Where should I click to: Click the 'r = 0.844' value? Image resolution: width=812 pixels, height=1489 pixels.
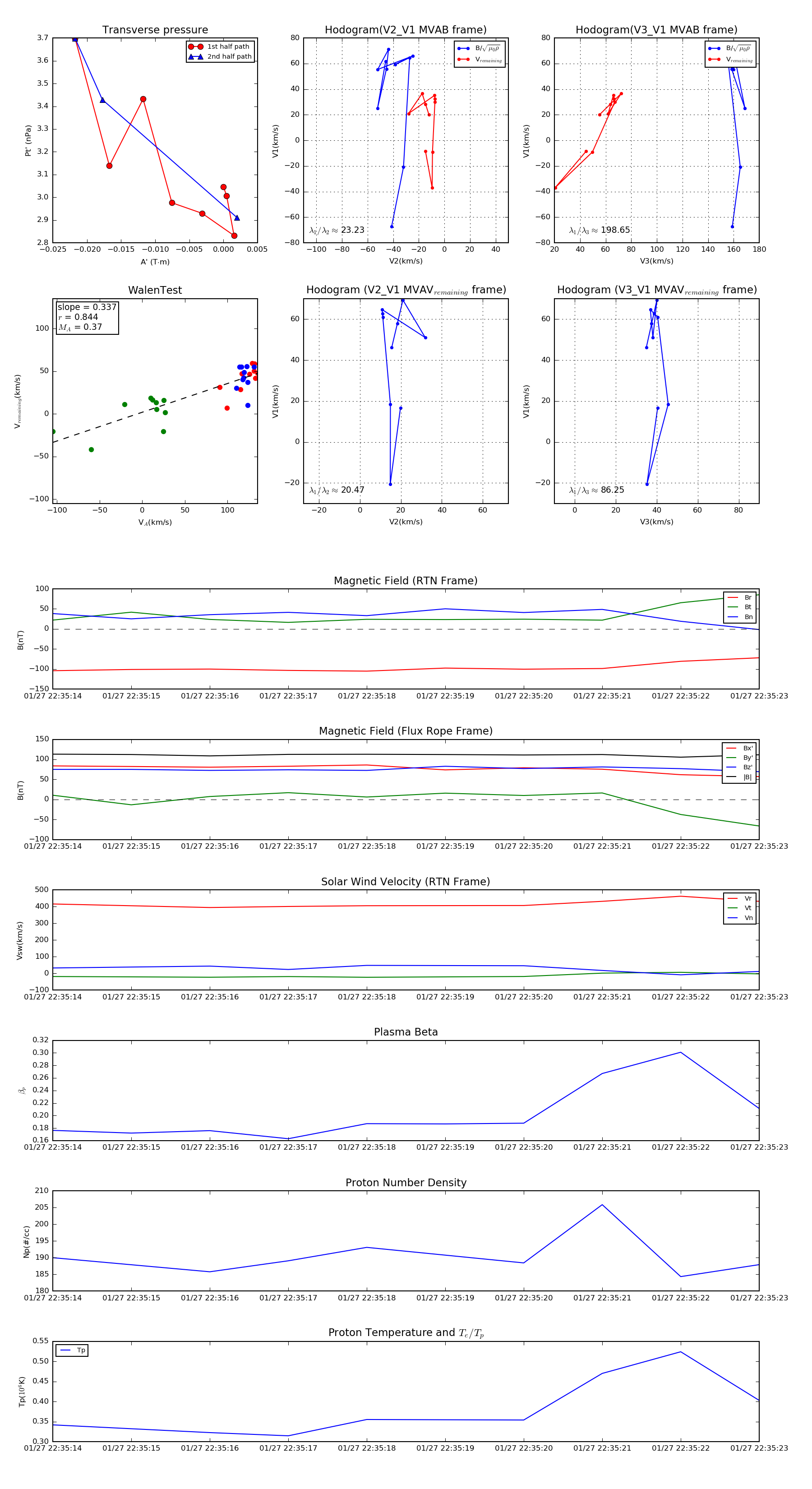coord(78,317)
